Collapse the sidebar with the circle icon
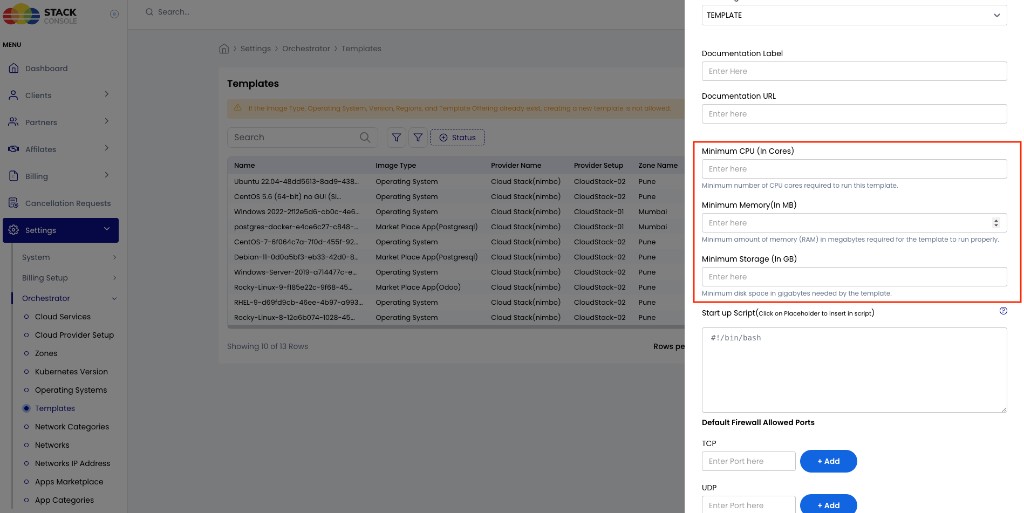 point(114,14)
